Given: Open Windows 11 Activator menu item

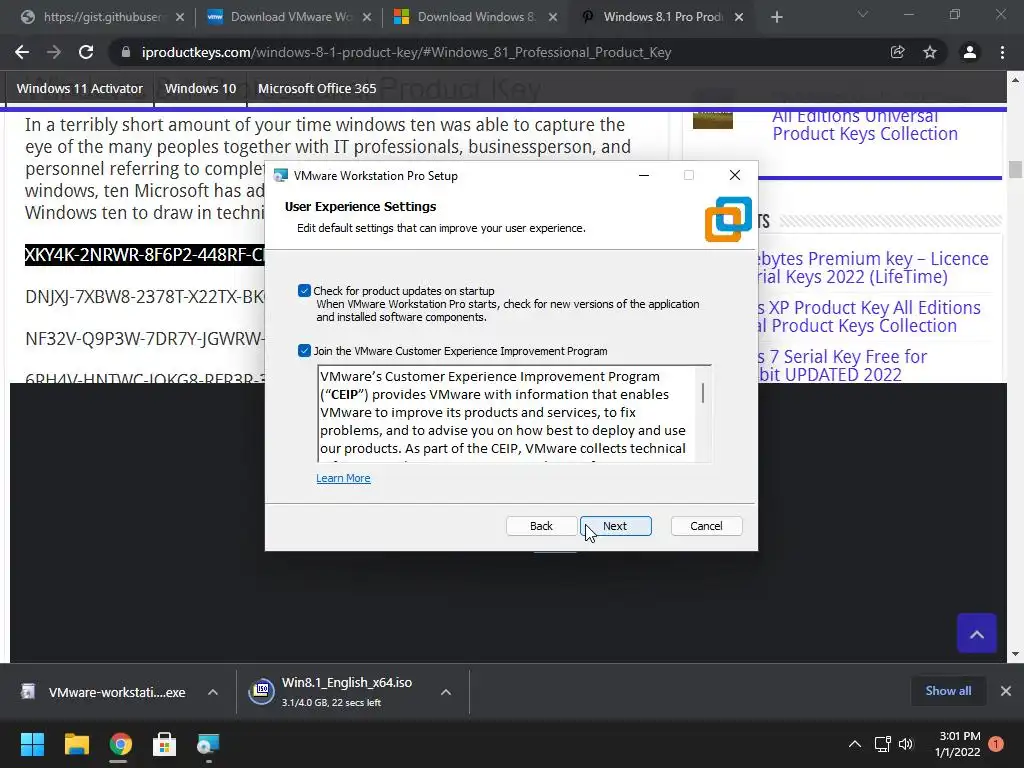Looking at the screenshot, I should click(80, 88).
